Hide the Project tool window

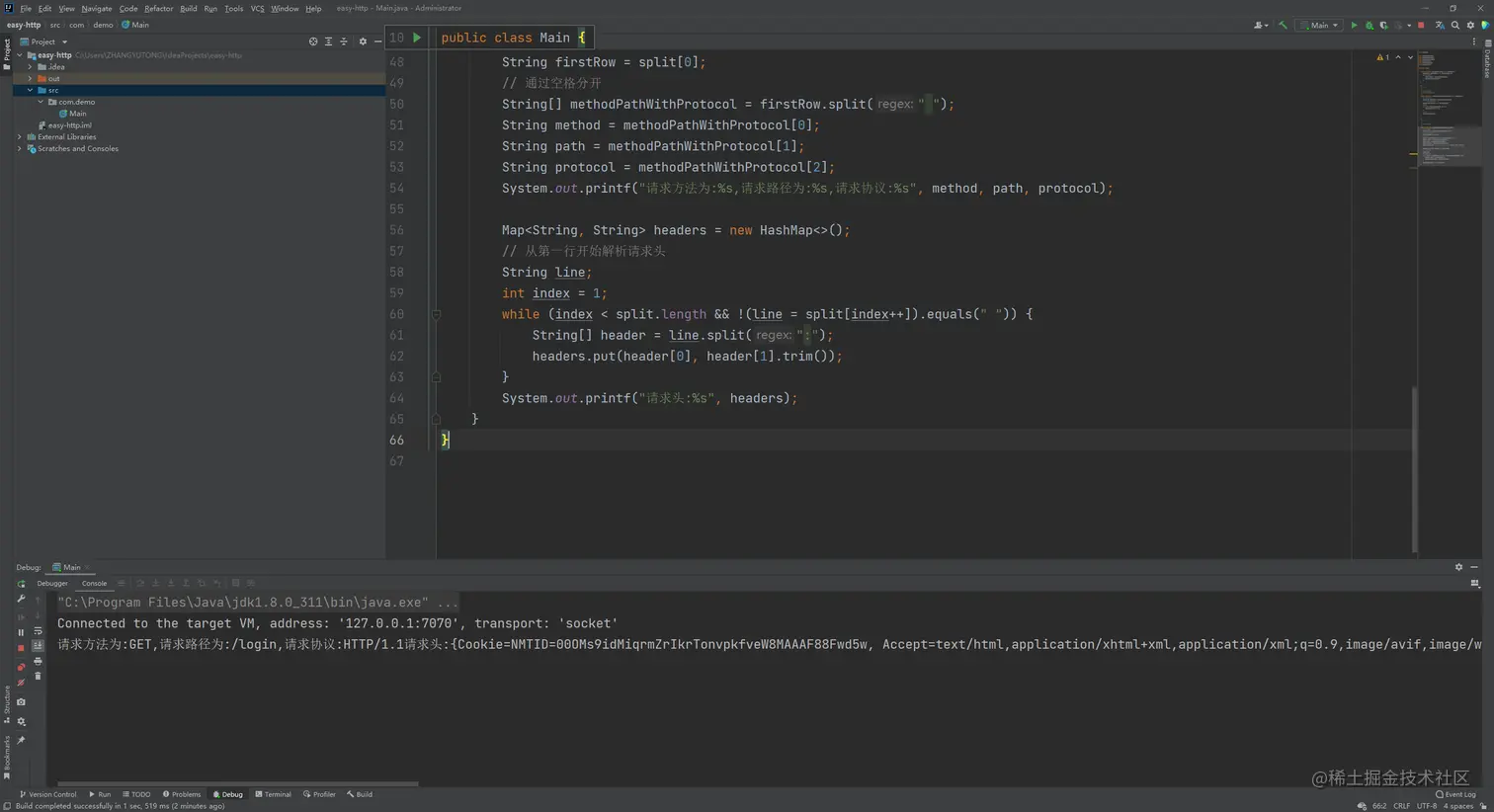tap(377, 41)
